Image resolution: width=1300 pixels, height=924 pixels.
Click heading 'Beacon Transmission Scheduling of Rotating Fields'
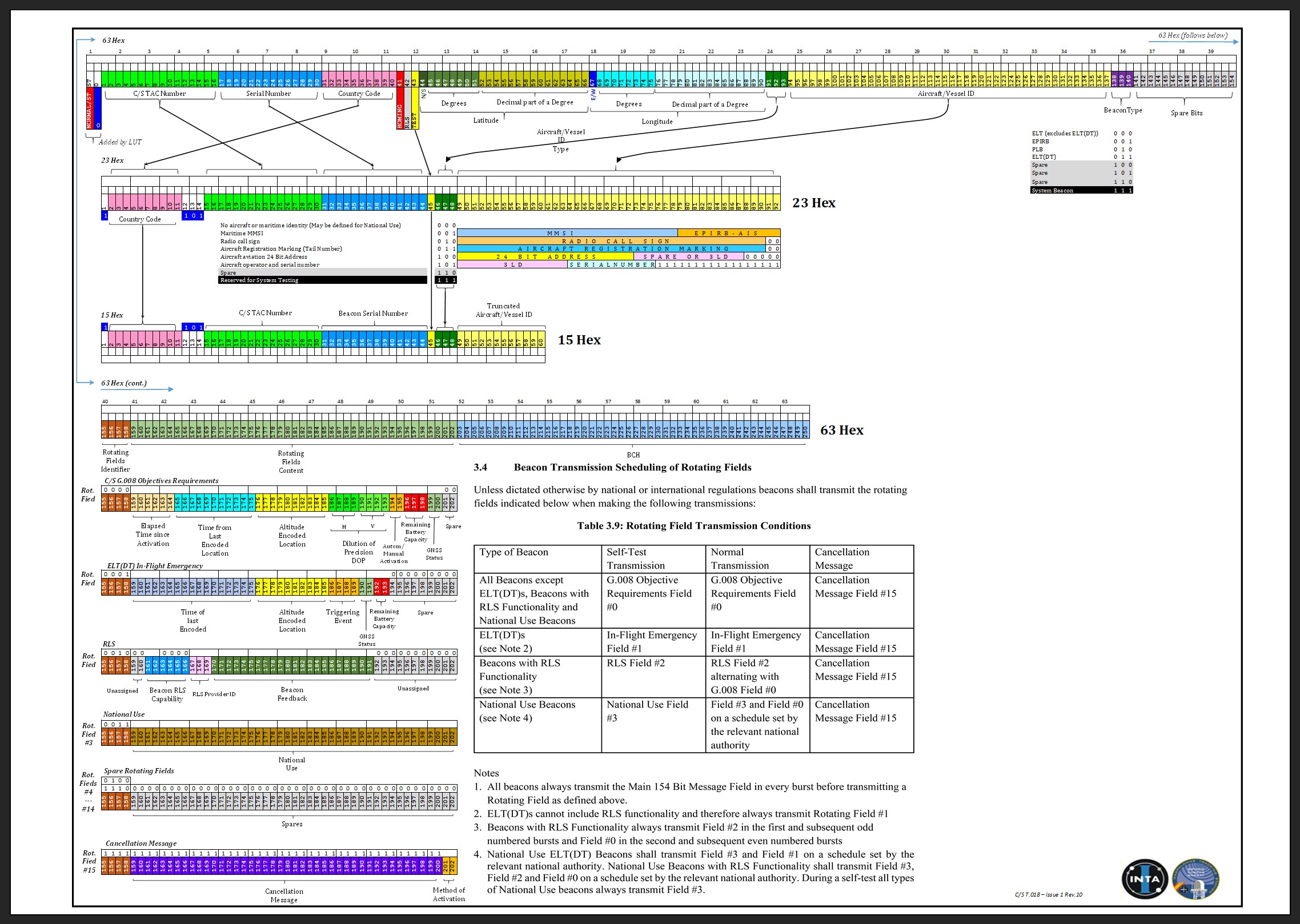pyautogui.click(x=633, y=467)
